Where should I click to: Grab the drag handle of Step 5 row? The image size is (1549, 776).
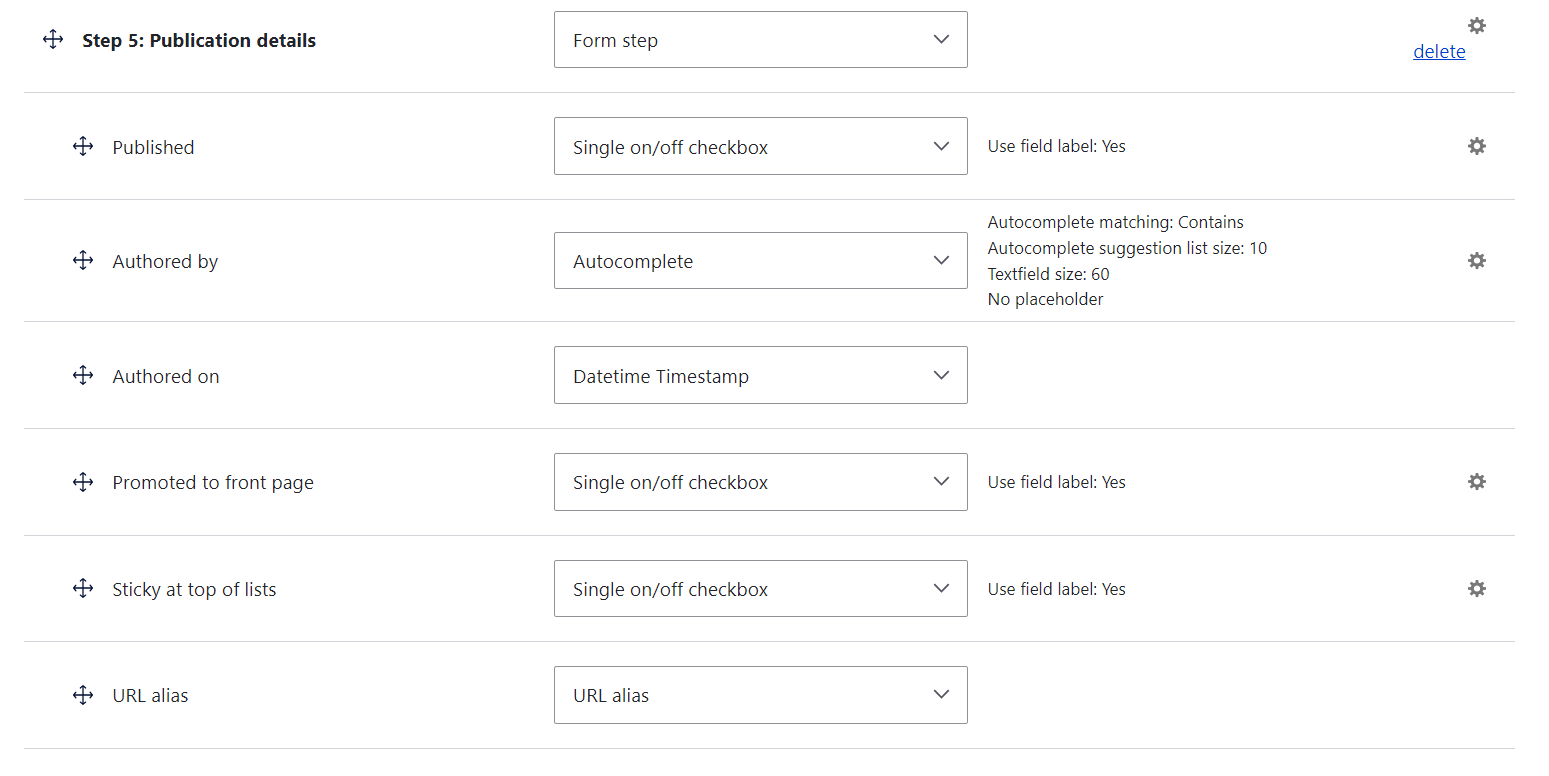52,39
